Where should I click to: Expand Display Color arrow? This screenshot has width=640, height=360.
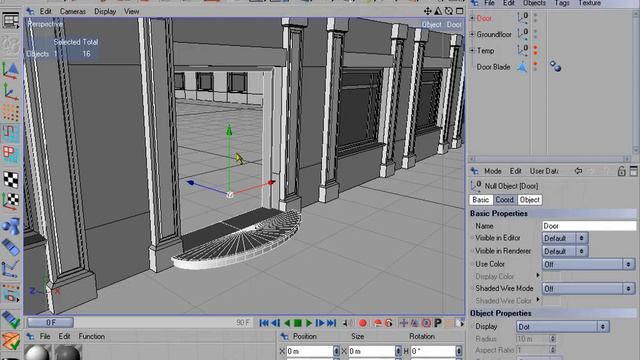tap(538, 276)
